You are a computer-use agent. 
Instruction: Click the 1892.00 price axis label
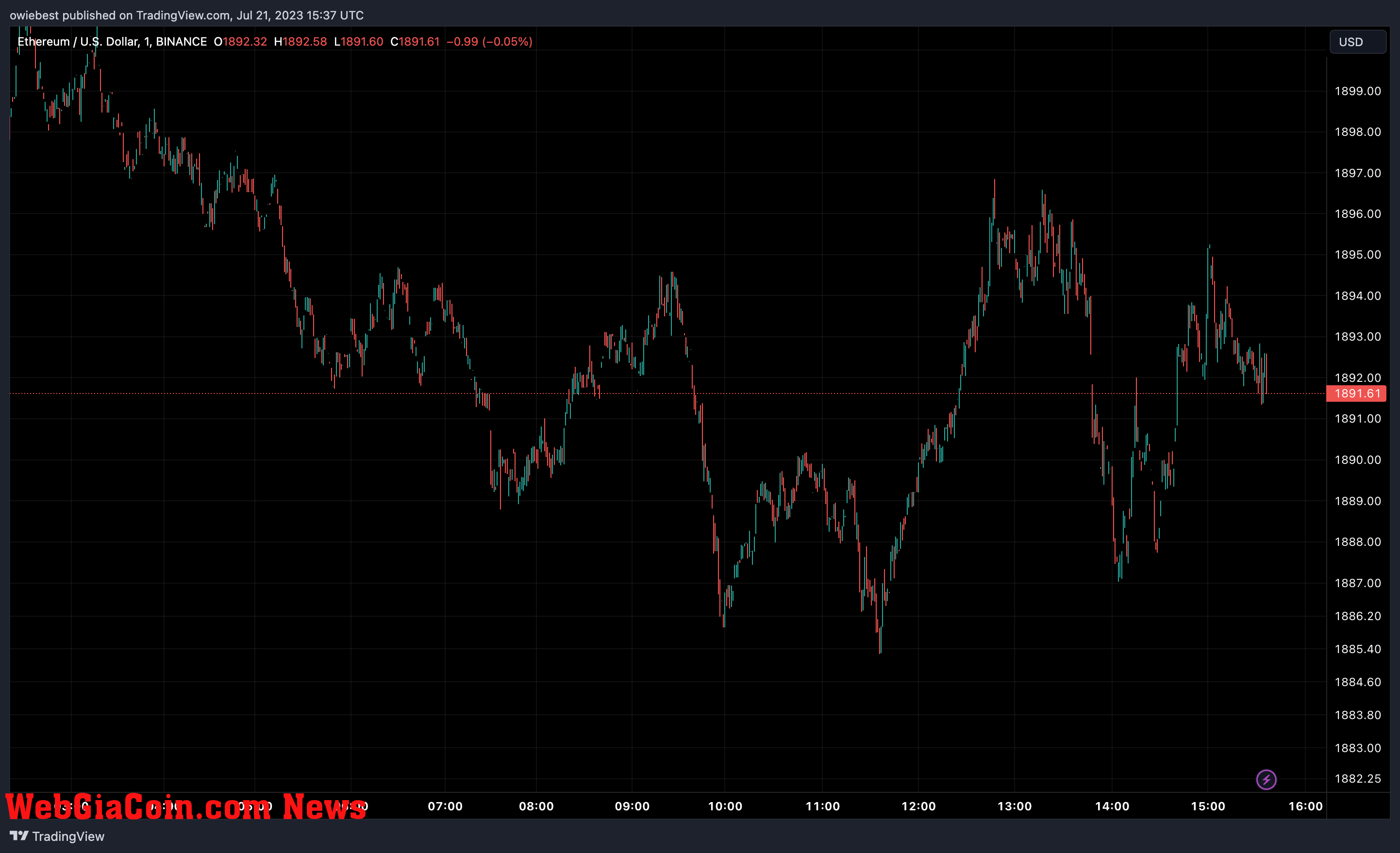1357,378
